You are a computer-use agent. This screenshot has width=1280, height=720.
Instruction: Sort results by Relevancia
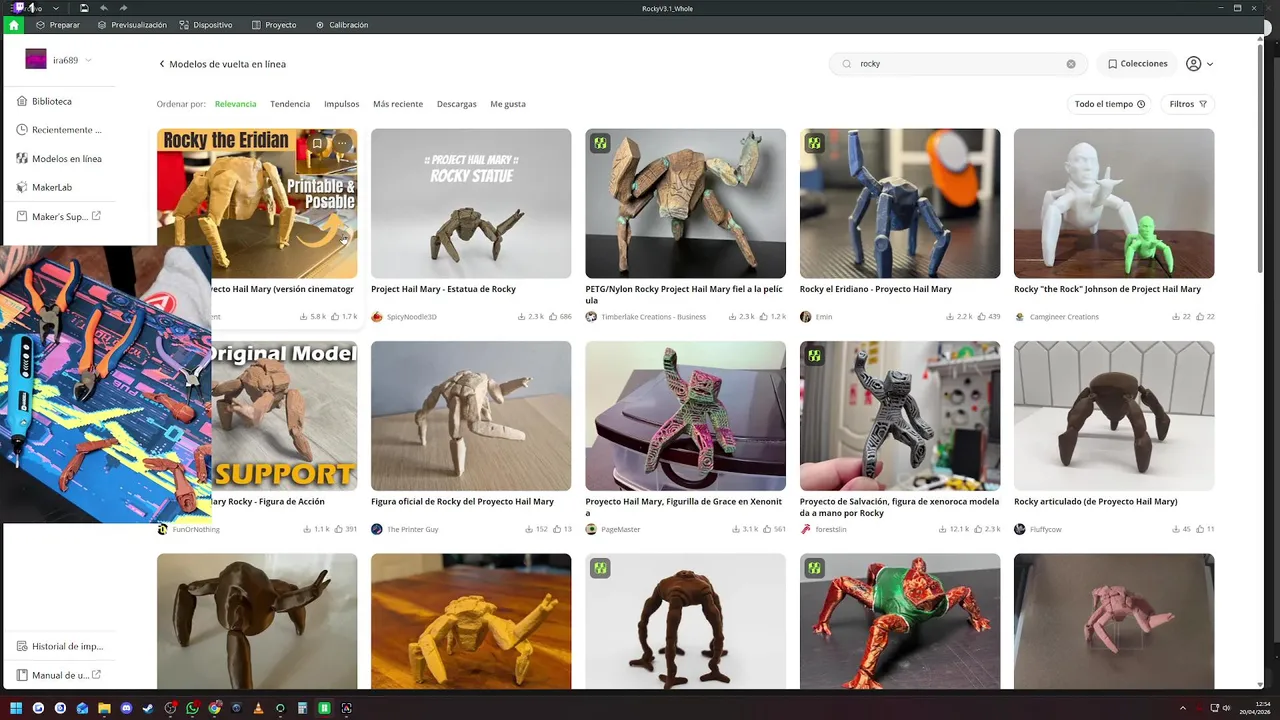[235, 104]
